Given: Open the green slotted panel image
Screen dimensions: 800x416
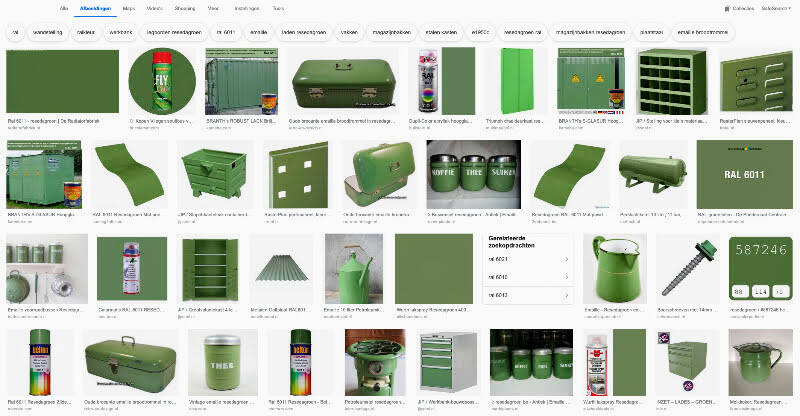Looking at the screenshot, I should (756, 82).
